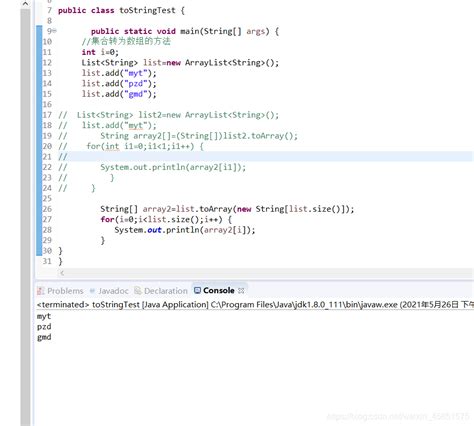
Task: Click the Problems tab icon
Action: pyautogui.click(x=41, y=291)
